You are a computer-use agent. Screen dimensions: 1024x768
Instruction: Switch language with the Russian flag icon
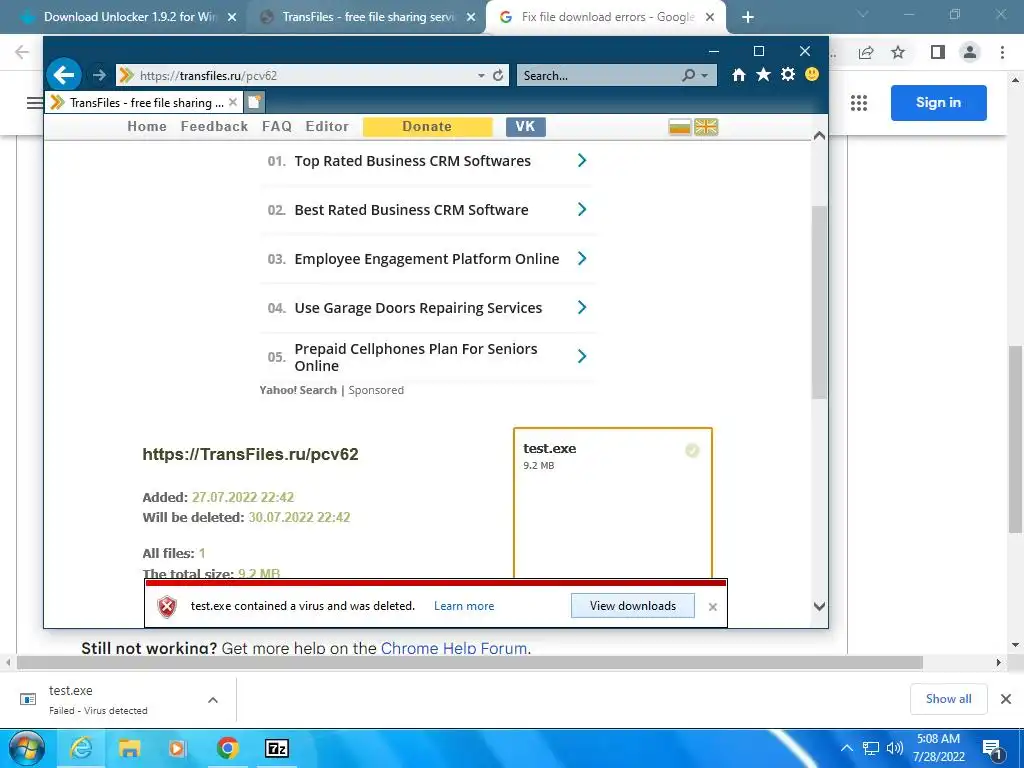point(680,127)
